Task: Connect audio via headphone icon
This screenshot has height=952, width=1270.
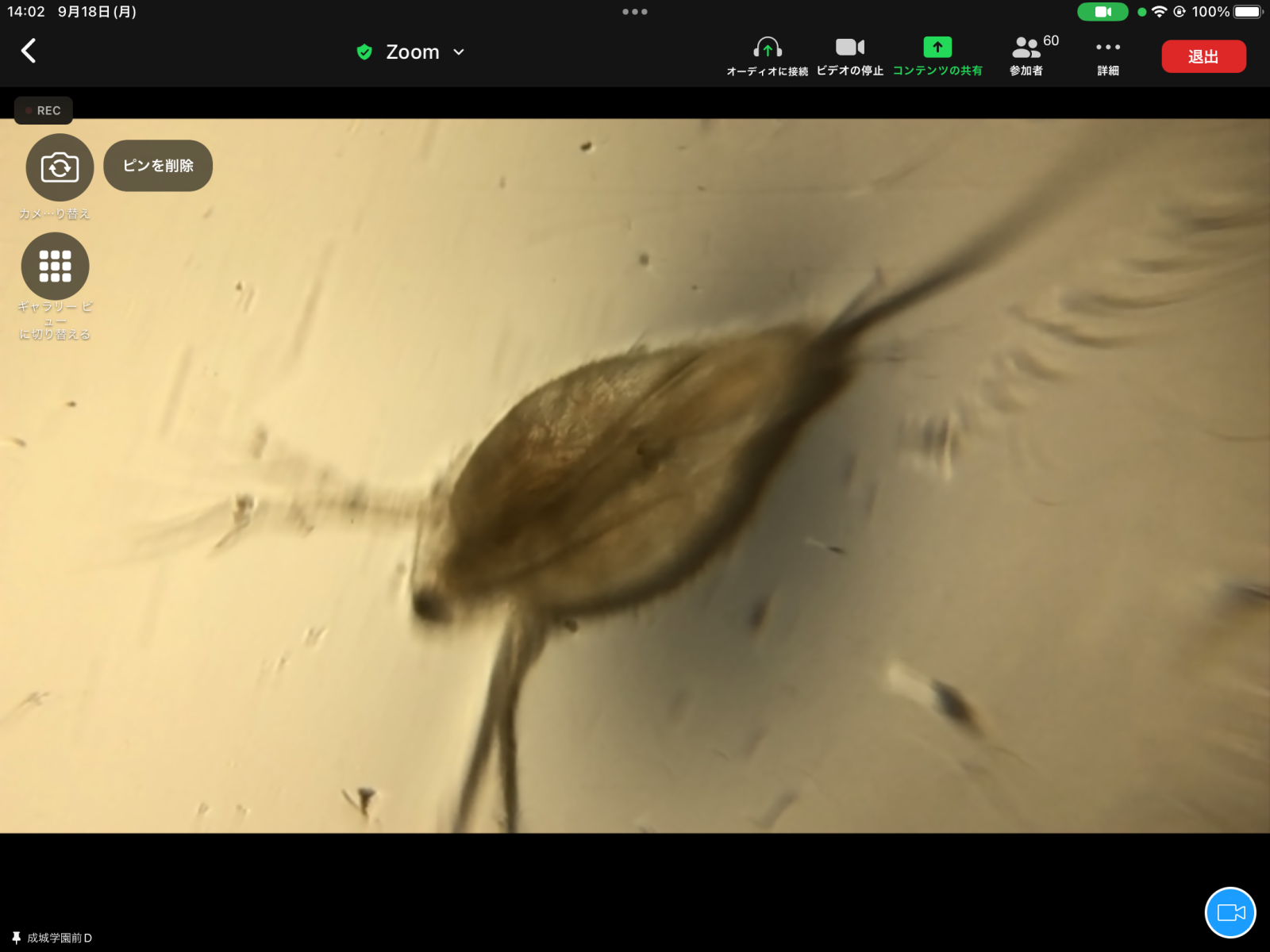Action: coord(767,48)
